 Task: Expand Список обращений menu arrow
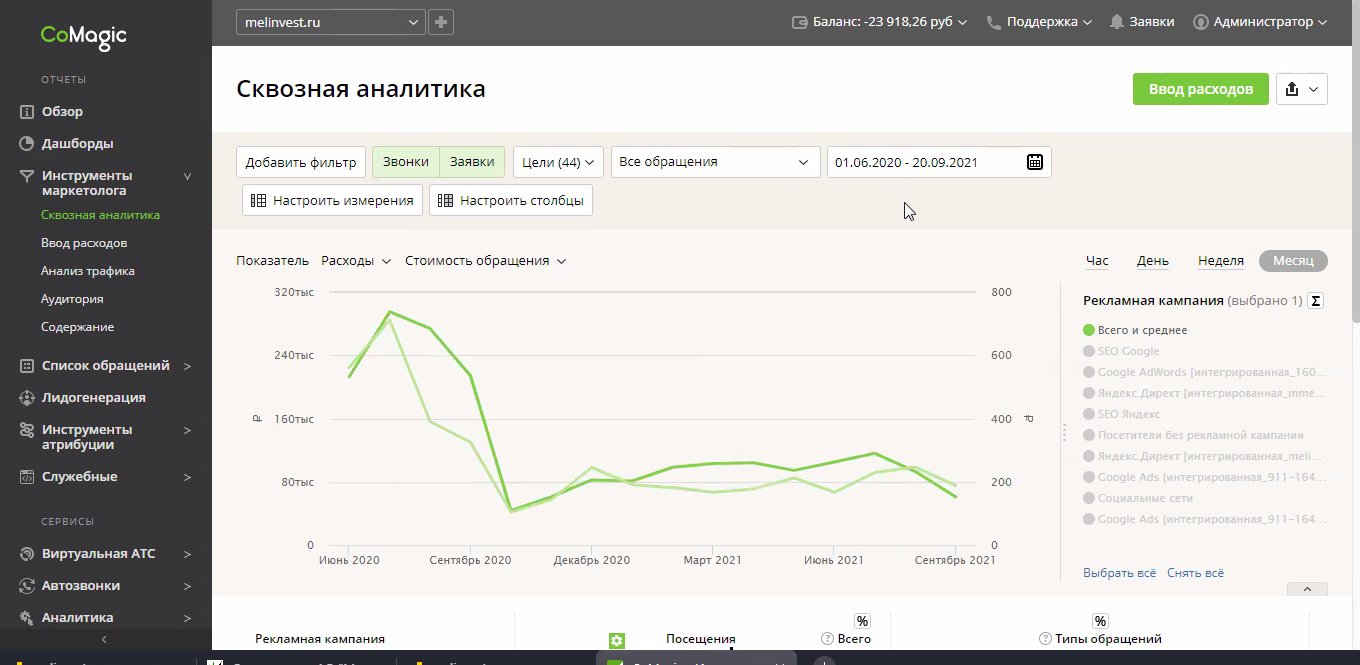187,366
